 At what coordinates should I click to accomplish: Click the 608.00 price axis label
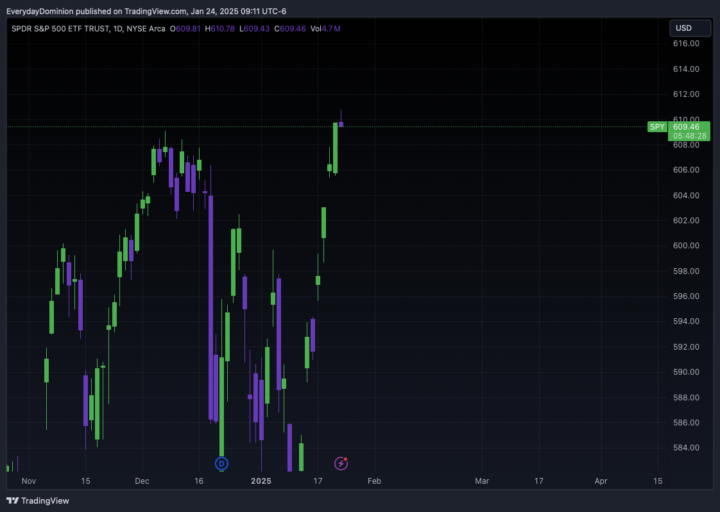[x=686, y=145]
